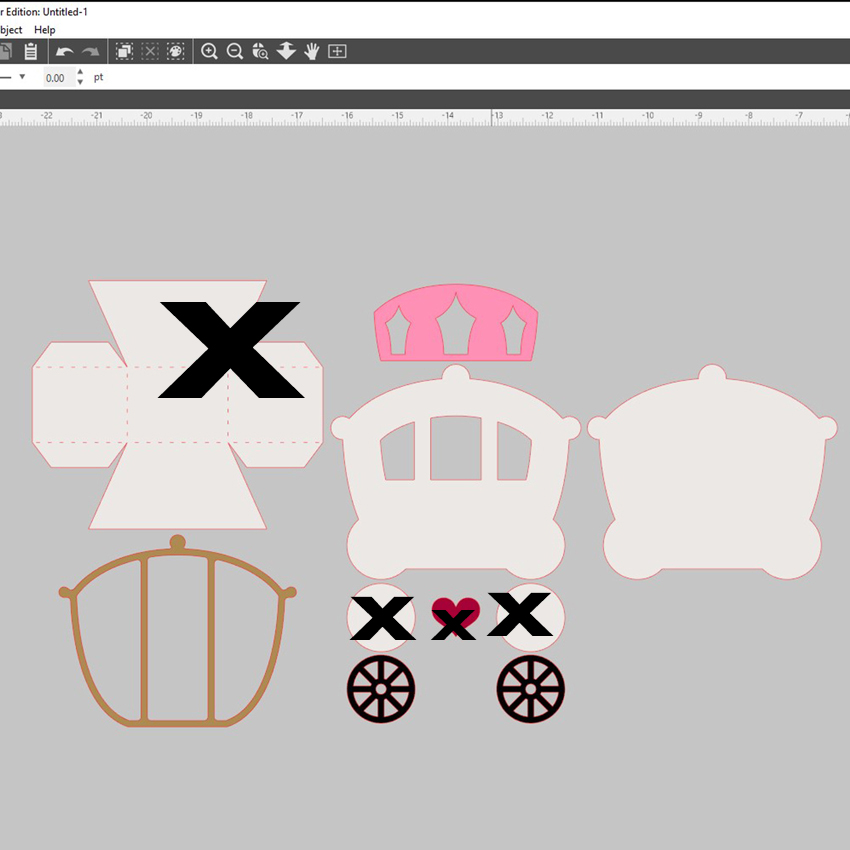Select by color using palette icon
The height and width of the screenshot is (850, 850).
coord(175,51)
